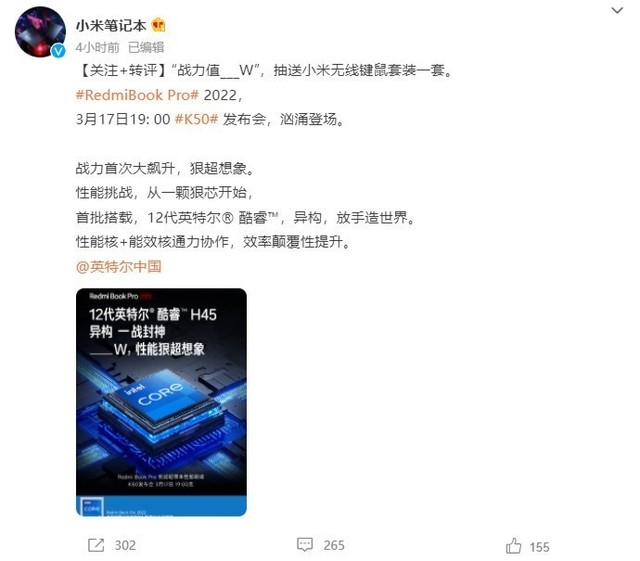Click the blue verified V badge

point(58,51)
